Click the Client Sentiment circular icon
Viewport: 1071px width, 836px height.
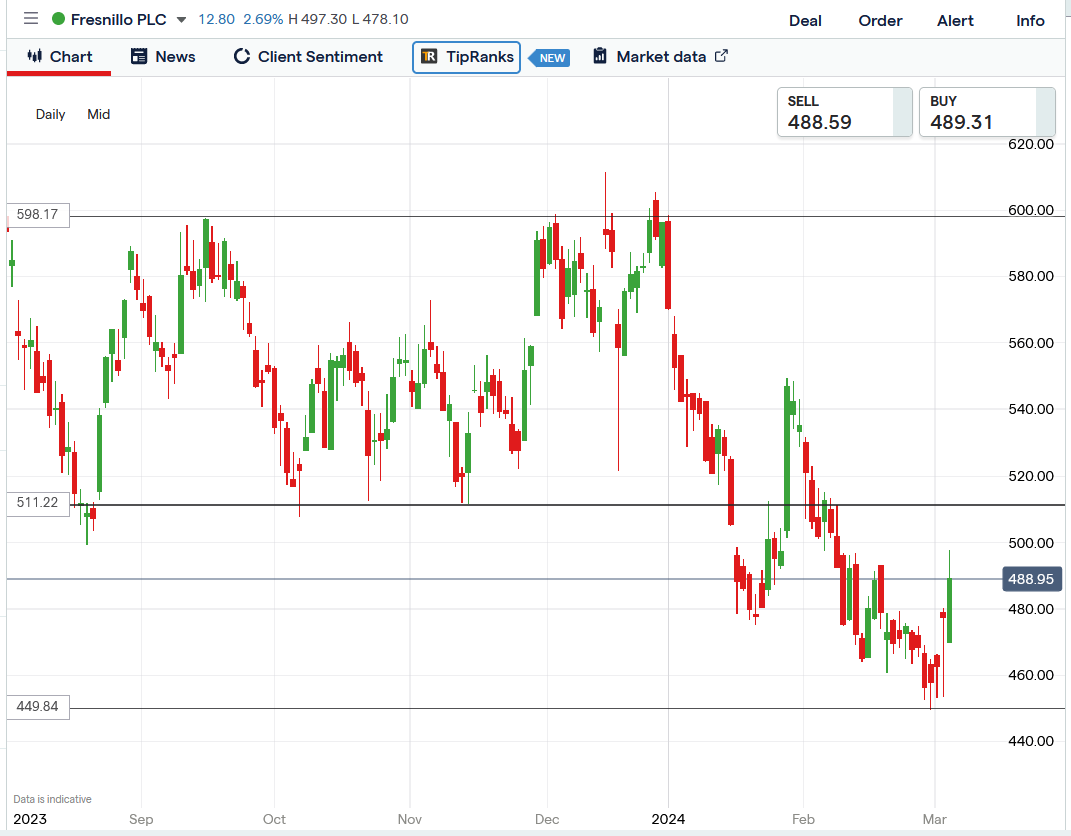point(242,57)
